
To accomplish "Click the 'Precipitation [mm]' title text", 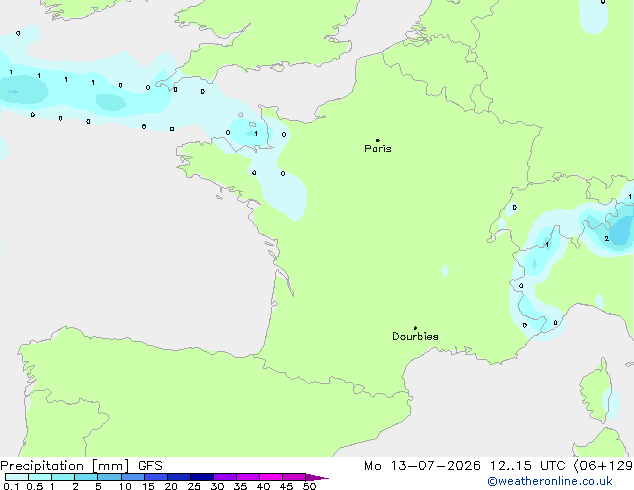I will [65, 466].
